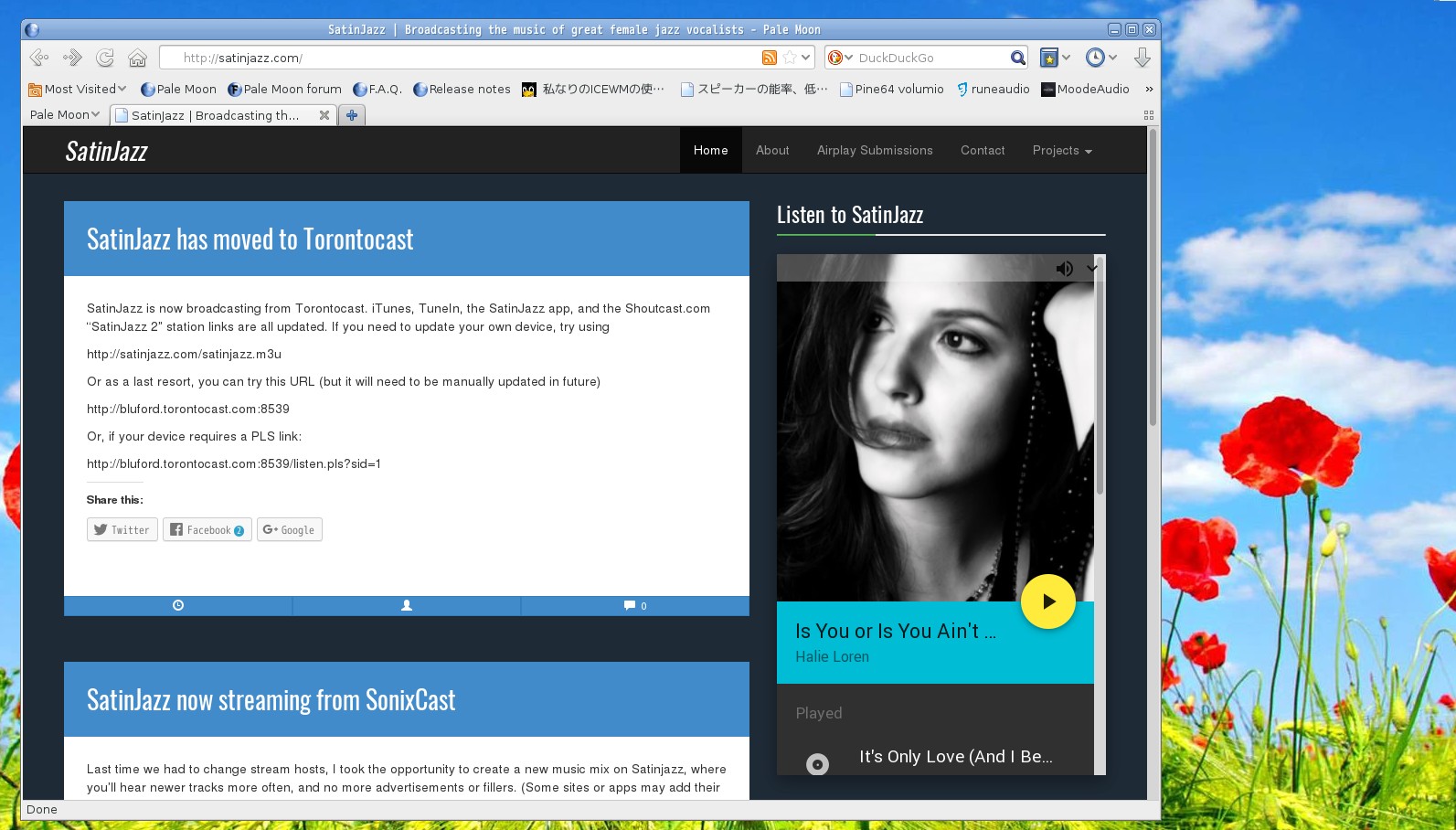Play the SatinJazz stream
Image resolution: width=1456 pixels, height=830 pixels.
1047,601
